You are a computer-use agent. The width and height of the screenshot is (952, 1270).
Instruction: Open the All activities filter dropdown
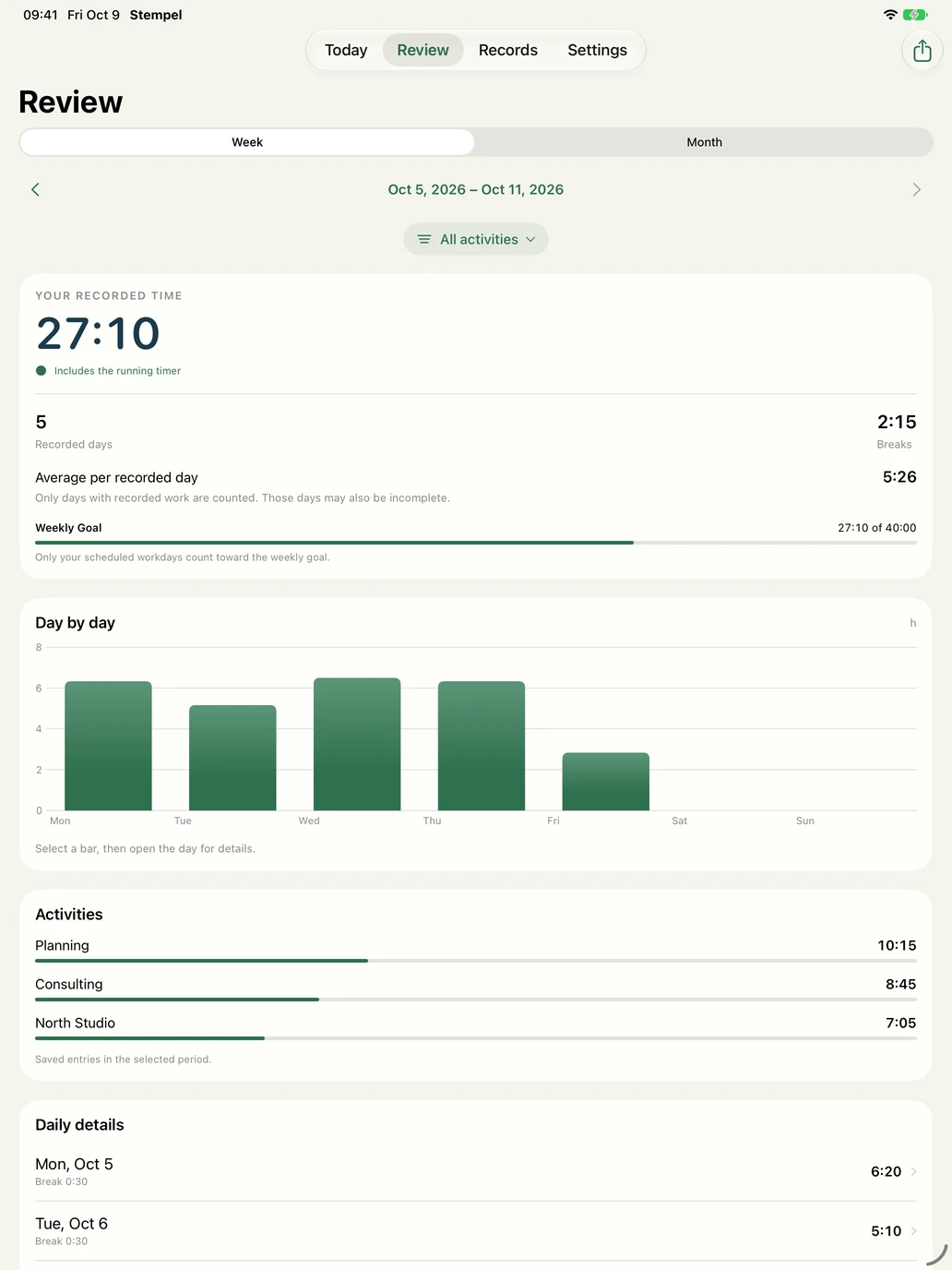476,239
